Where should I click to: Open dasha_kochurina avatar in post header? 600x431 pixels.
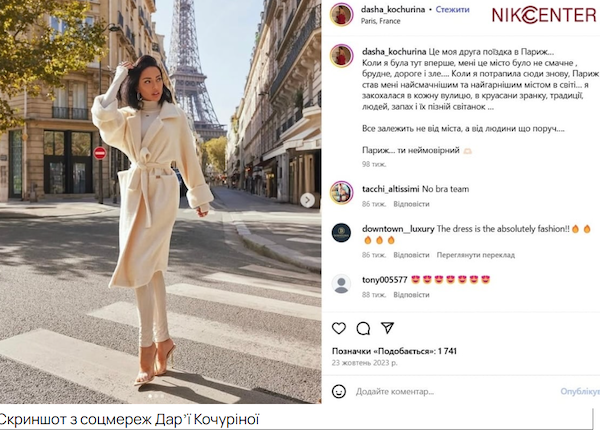pyautogui.click(x=341, y=15)
